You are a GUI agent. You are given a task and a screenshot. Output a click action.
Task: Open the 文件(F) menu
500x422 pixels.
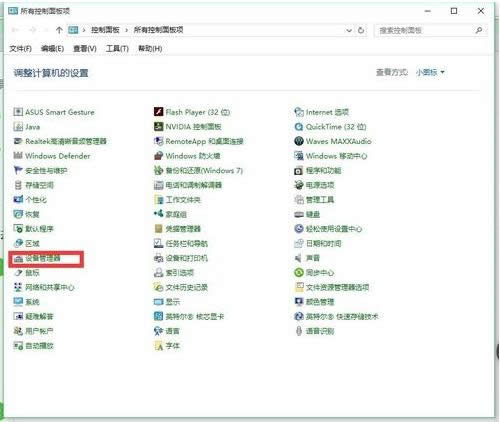(x=20, y=49)
